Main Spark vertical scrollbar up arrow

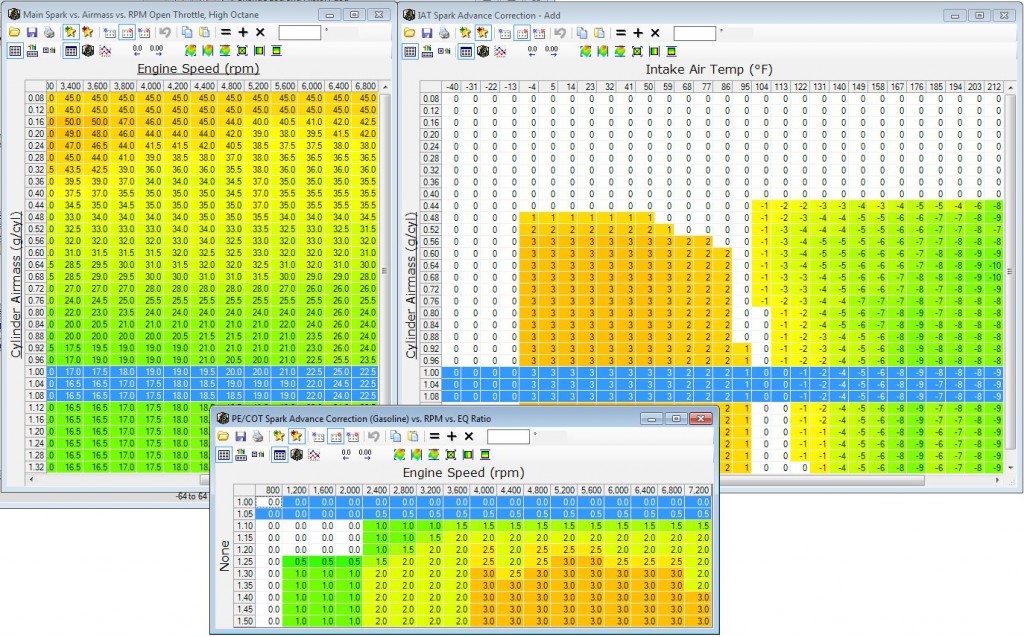[x=385, y=86]
